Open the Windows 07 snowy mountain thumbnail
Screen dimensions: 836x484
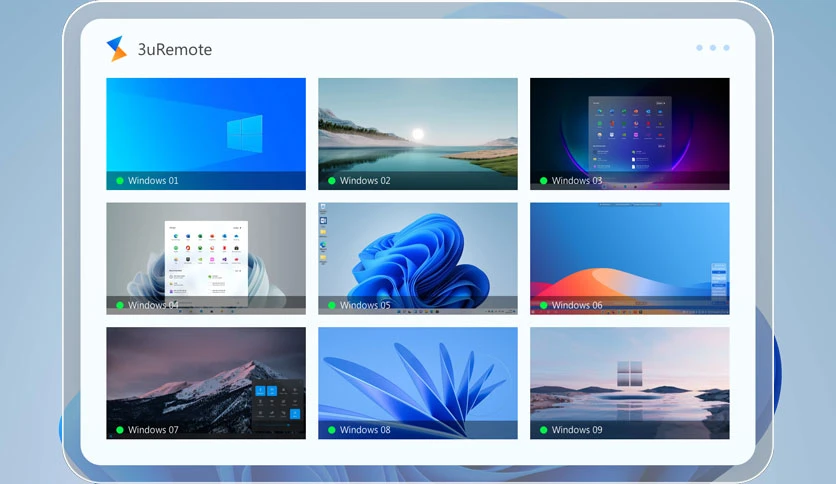[206, 383]
